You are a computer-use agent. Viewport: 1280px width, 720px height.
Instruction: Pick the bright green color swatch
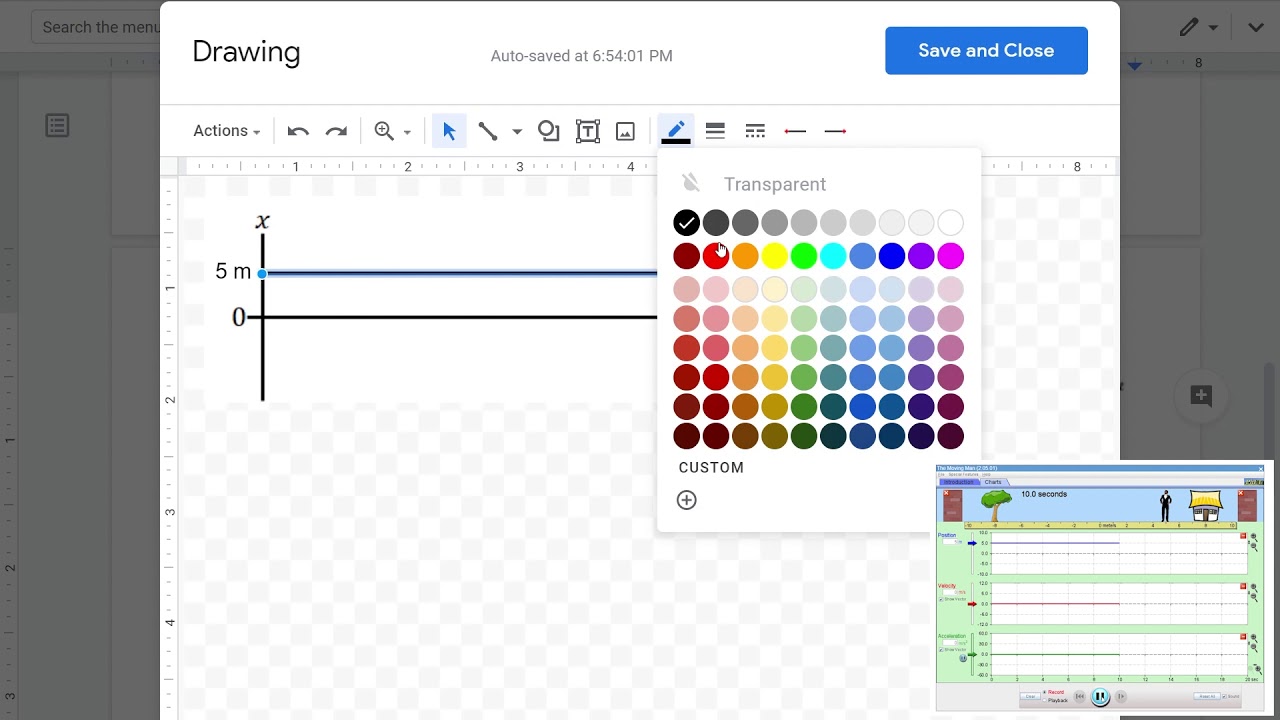tap(804, 256)
